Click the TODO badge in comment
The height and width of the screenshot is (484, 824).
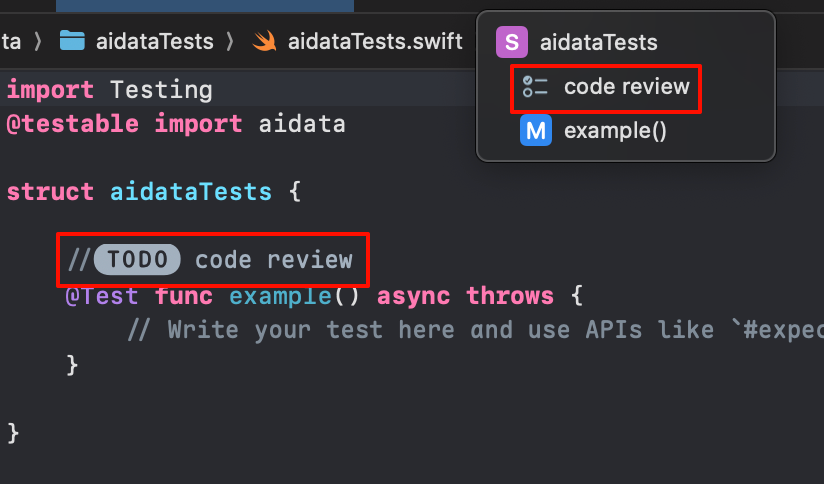tap(137, 259)
